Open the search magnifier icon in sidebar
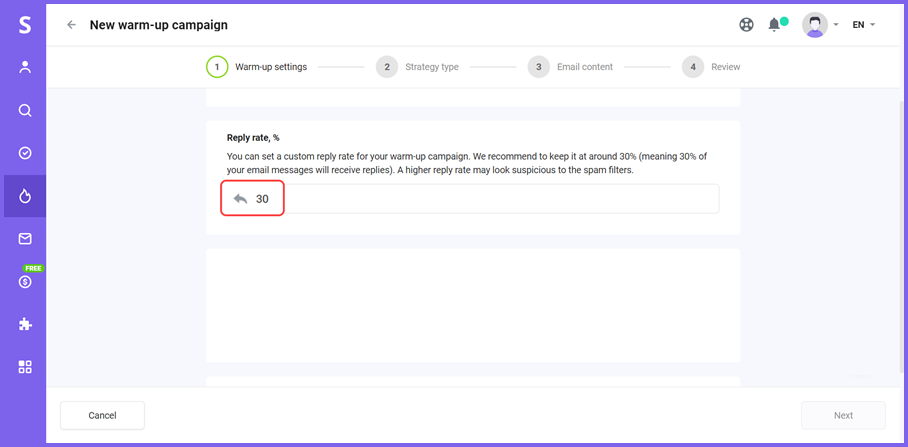The width and height of the screenshot is (908, 447). click(25, 110)
